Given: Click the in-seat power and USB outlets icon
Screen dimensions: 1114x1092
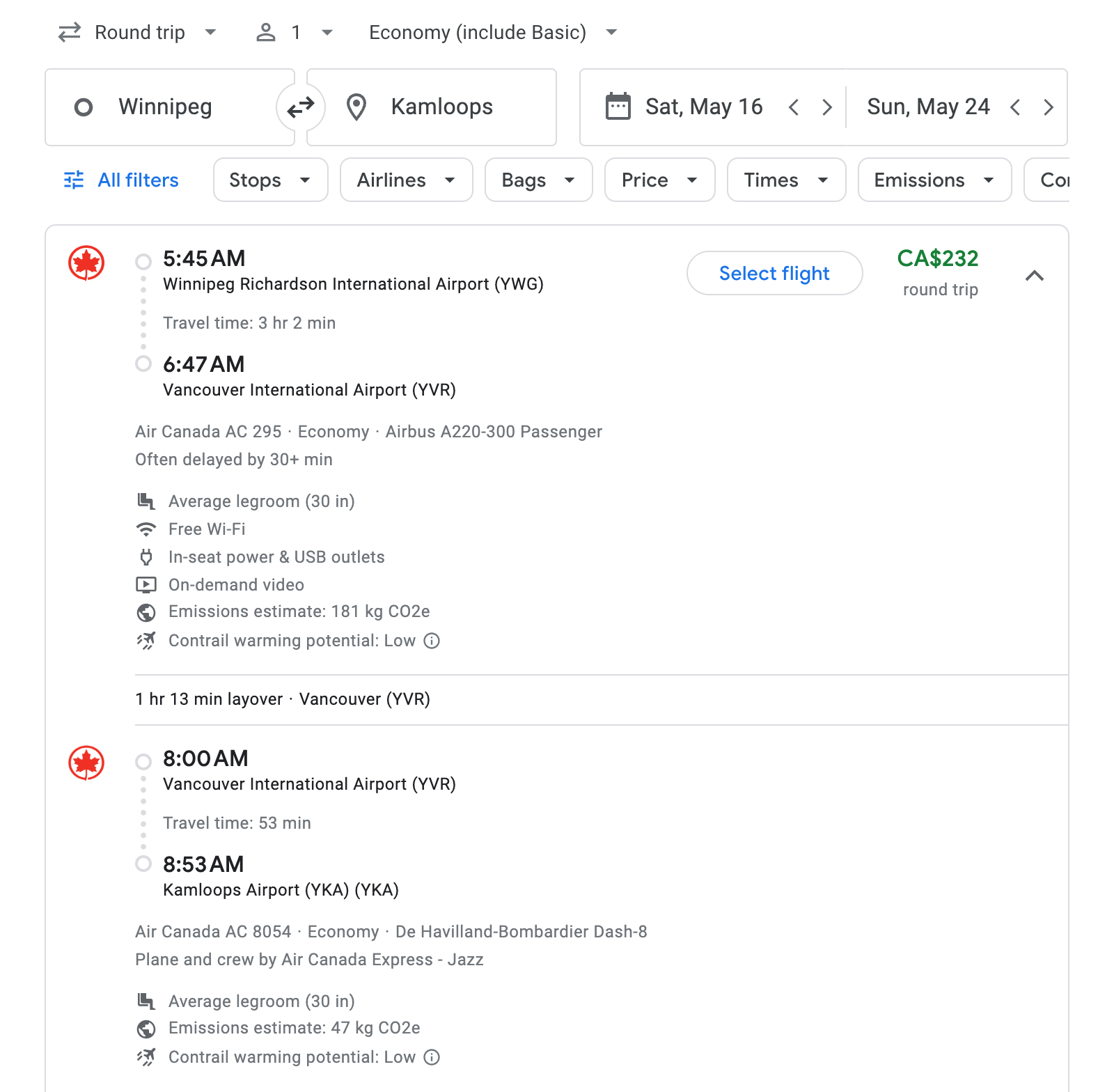Looking at the screenshot, I should coord(146,557).
